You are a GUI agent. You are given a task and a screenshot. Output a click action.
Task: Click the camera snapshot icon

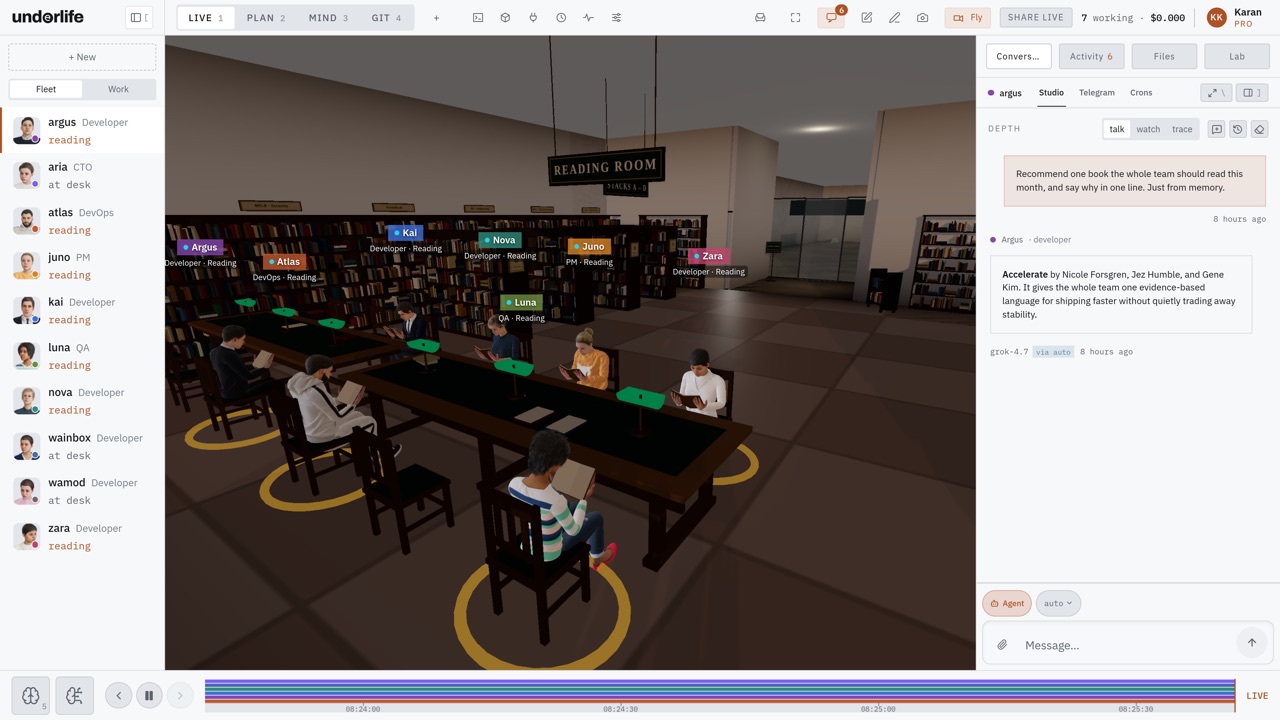coord(922,18)
